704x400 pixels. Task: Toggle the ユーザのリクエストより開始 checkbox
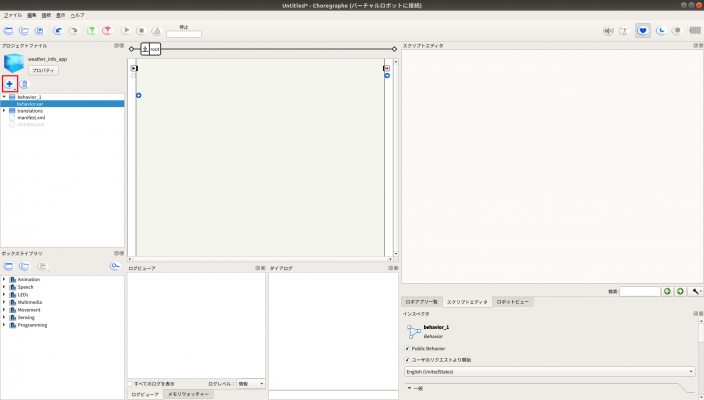[407, 359]
